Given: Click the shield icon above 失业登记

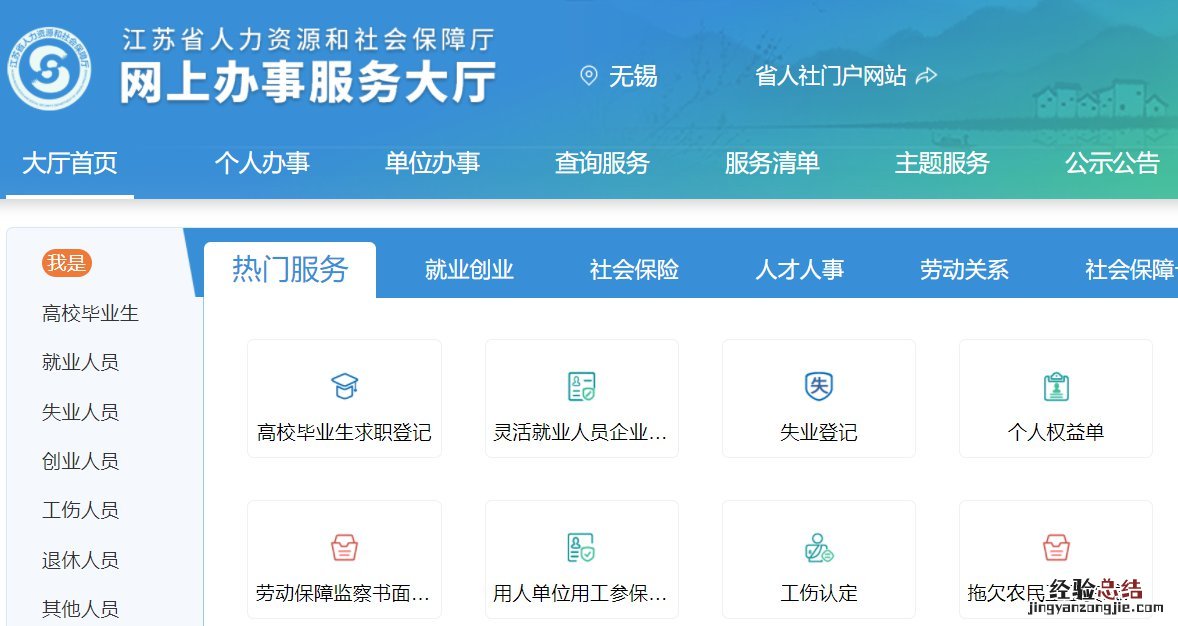Looking at the screenshot, I should click(x=819, y=386).
